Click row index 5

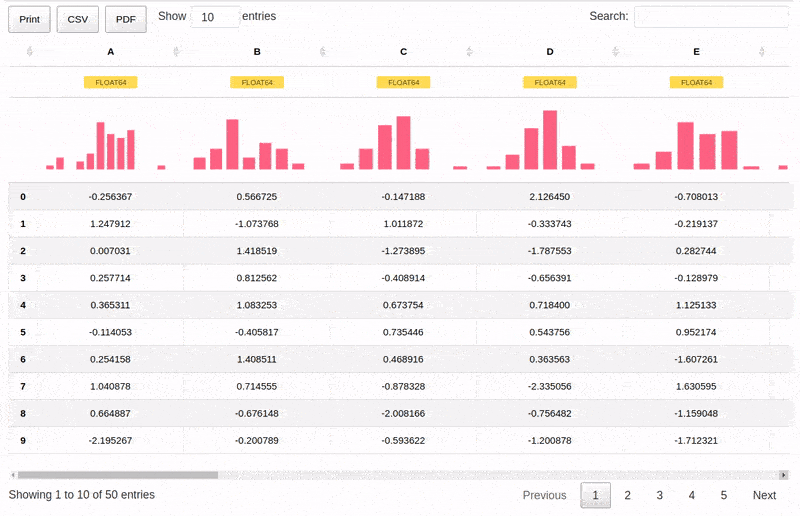point(23,332)
